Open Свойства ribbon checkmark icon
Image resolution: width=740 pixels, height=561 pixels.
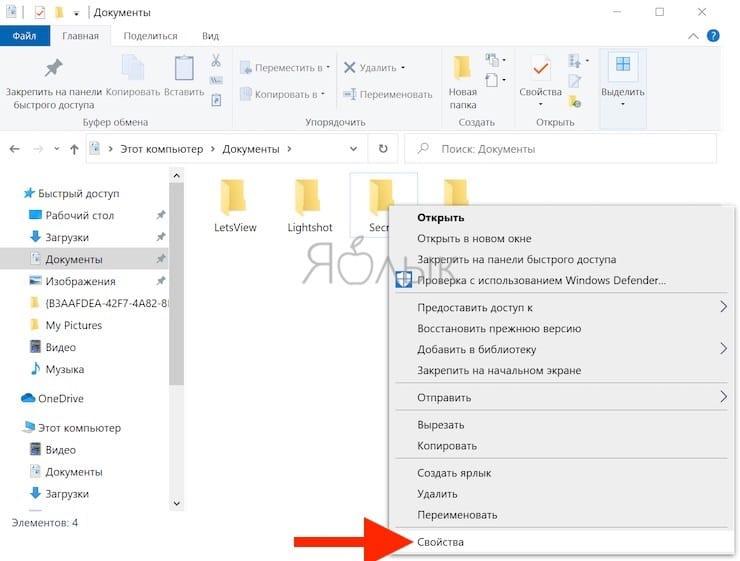point(540,68)
